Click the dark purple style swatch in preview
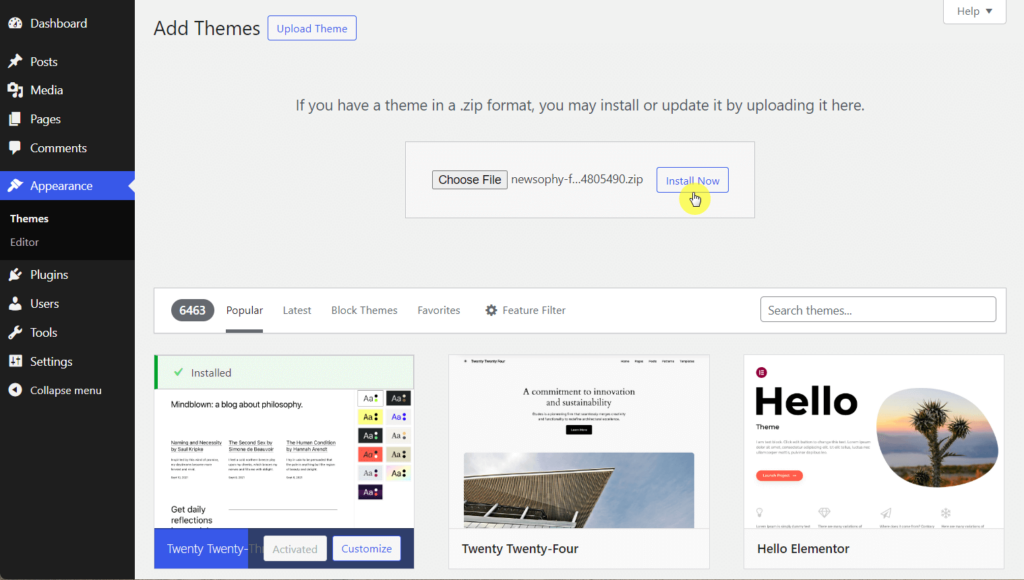This screenshot has width=1024, height=580. click(x=370, y=492)
